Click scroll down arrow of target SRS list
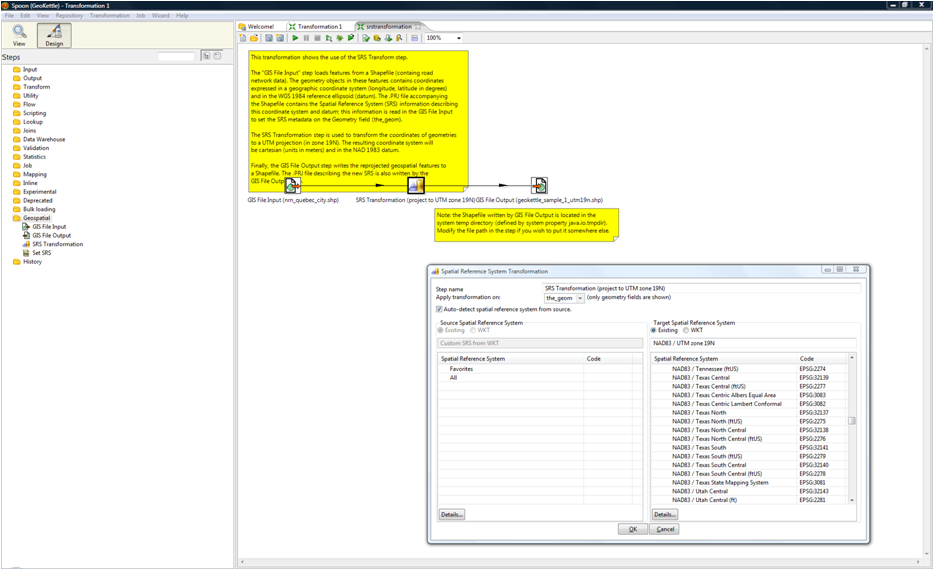This screenshot has height=570, width=934. click(852, 500)
